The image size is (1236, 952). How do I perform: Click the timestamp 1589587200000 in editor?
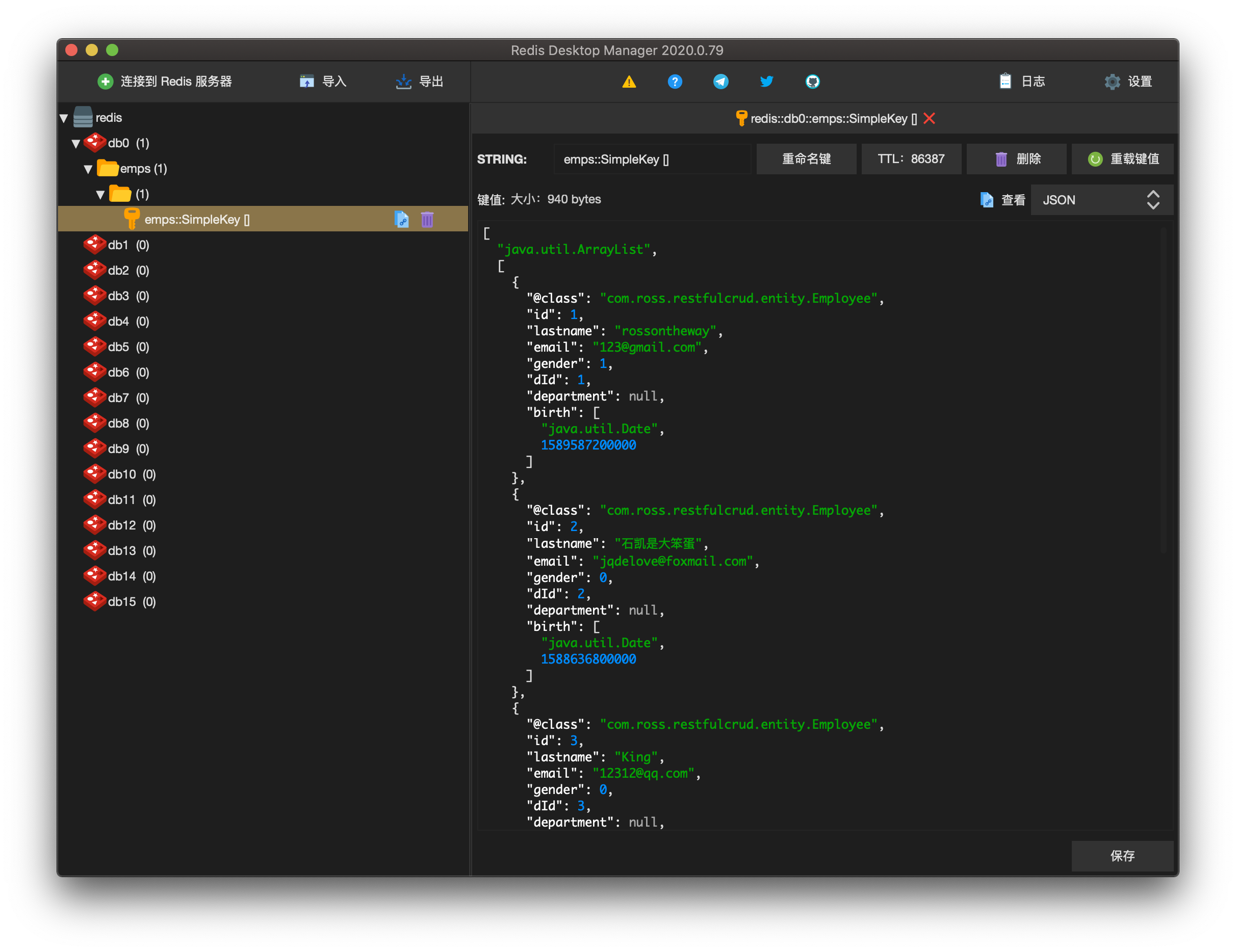[588, 445]
